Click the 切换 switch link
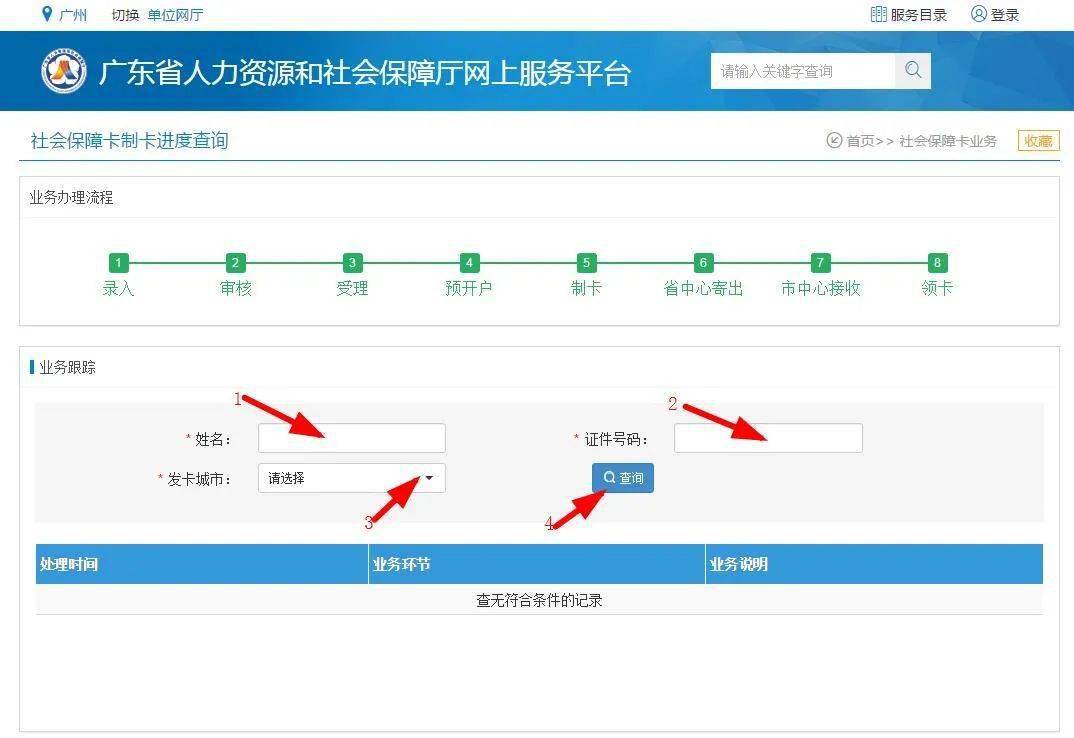This screenshot has width=1074, height=738. click(x=125, y=15)
